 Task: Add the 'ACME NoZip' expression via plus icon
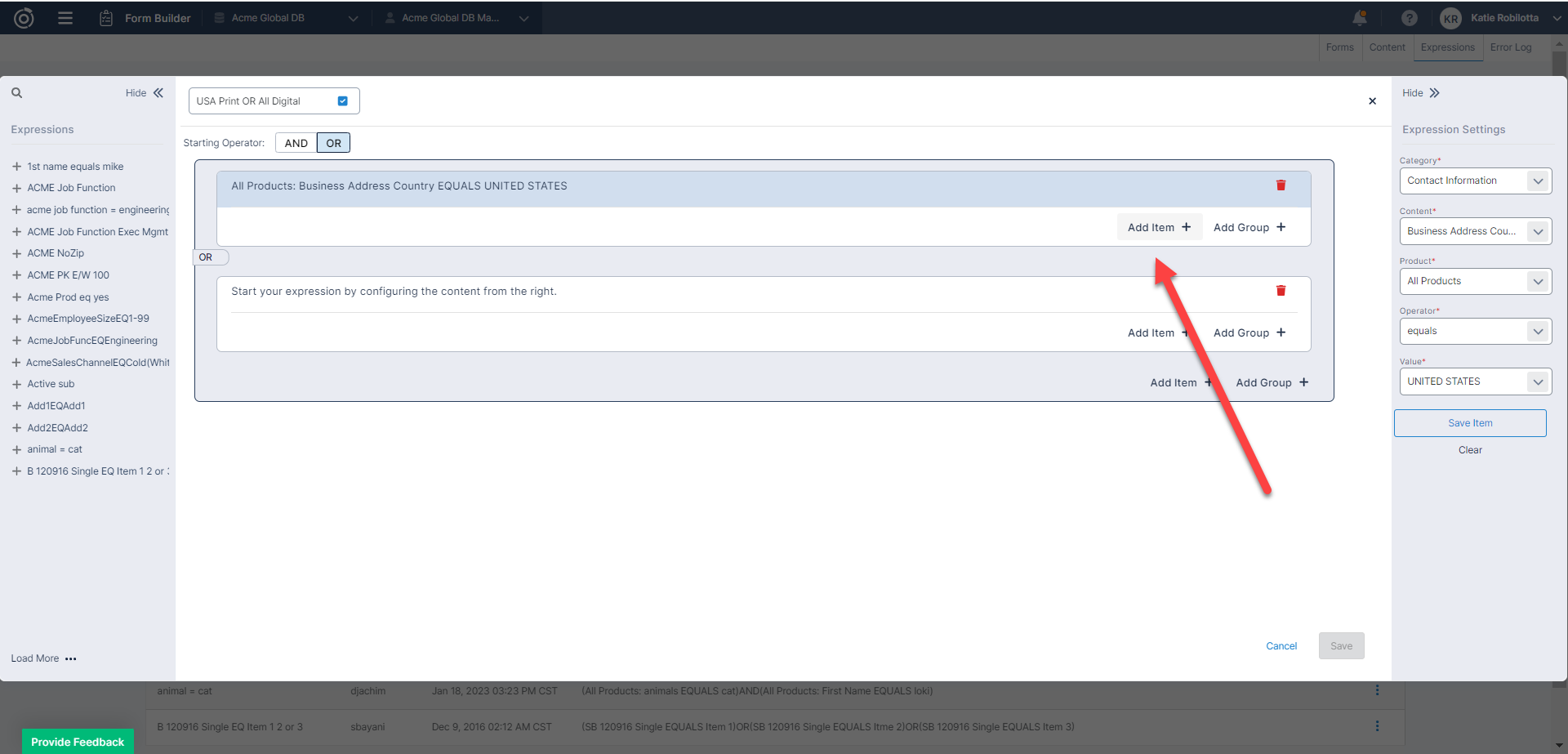click(x=16, y=253)
